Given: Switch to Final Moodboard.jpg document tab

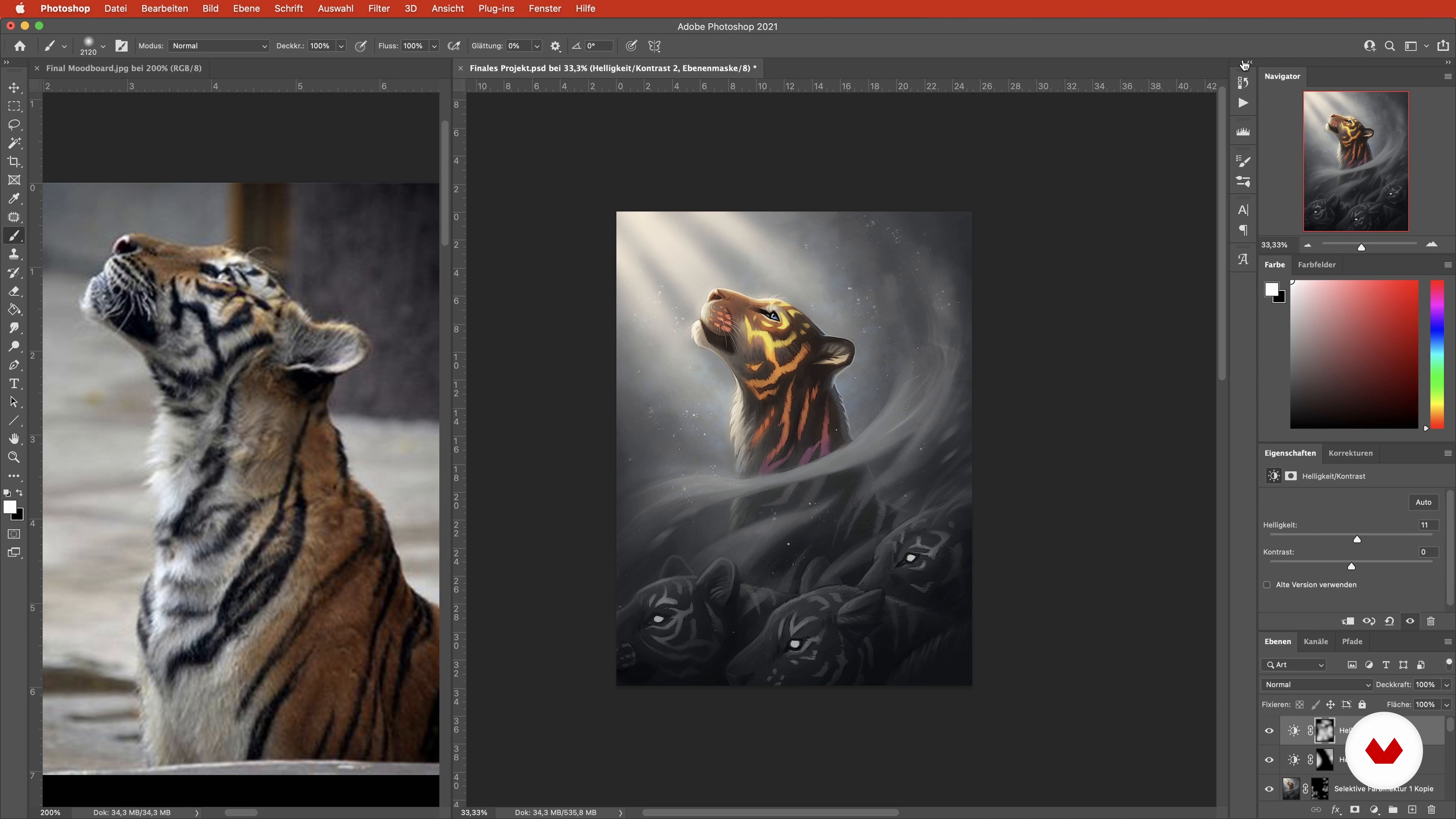Looking at the screenshot, I should (123, 68).
